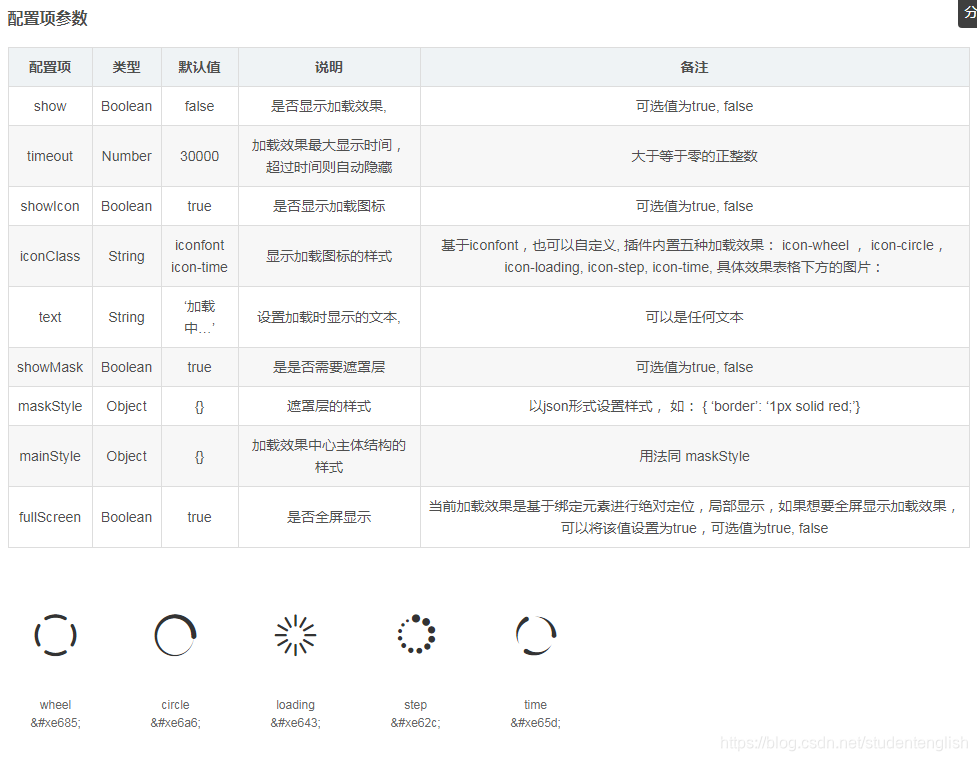Click the fullScreen parameter row
The height and width of the screenshot is (761, 977).
click(x=49, y=517)
